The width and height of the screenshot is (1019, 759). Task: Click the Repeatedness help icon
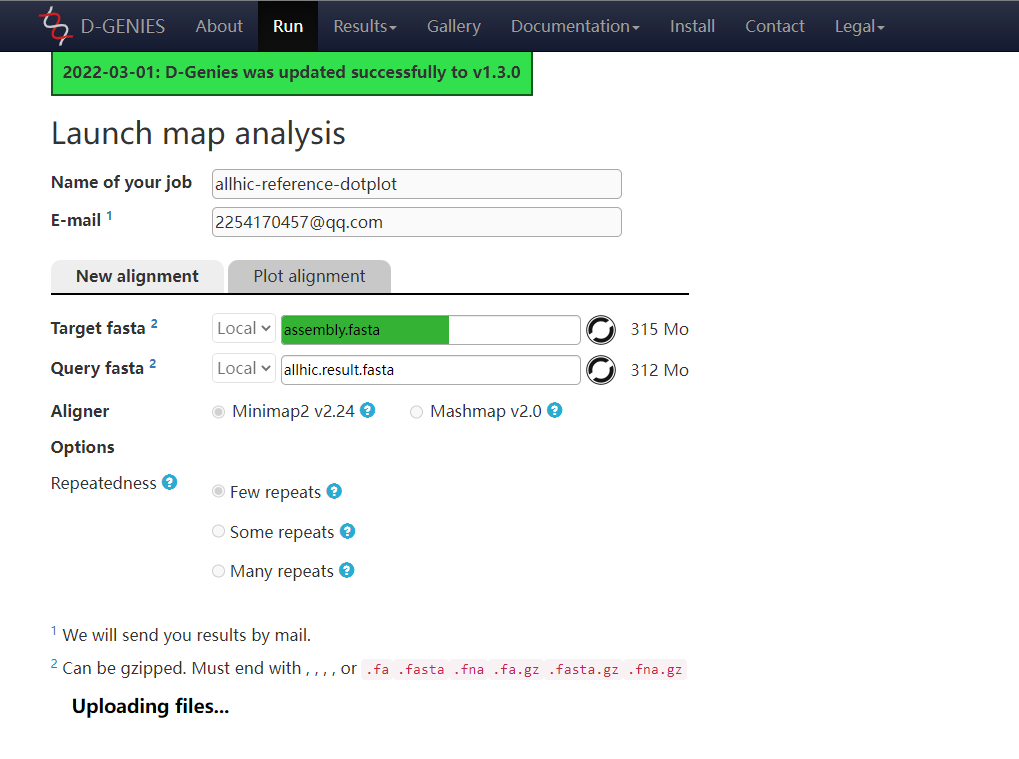click(170, 483)
